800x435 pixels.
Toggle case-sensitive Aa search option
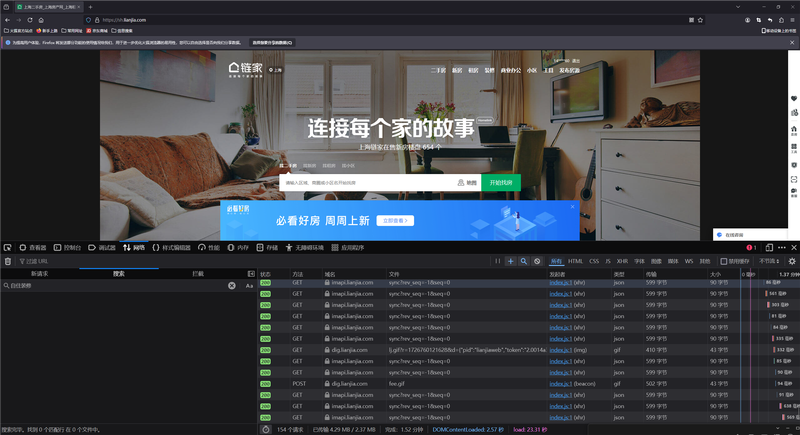(249, 286)
